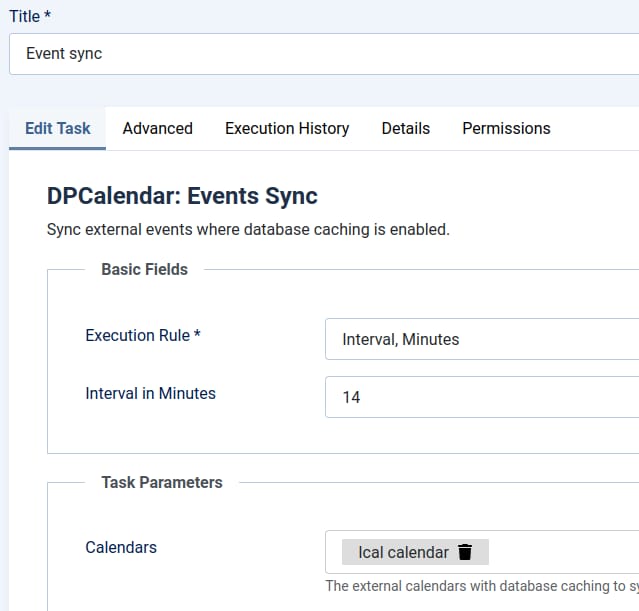Click the help text below Calendars

click(x=481, y=586)
